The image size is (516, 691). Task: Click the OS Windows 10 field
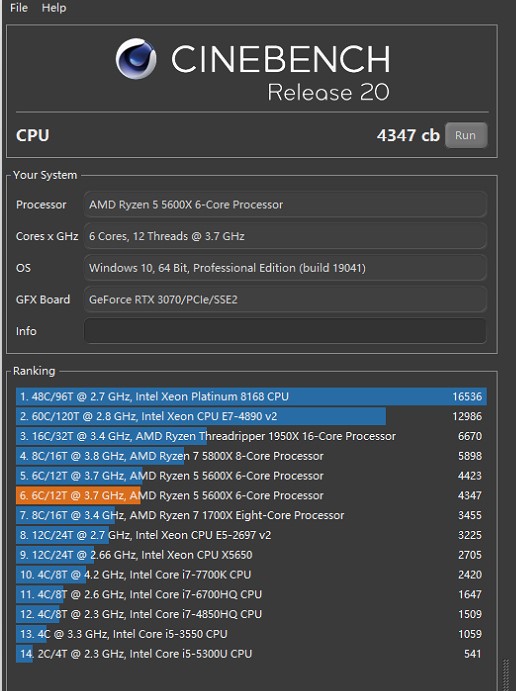(x=285, y=268)
